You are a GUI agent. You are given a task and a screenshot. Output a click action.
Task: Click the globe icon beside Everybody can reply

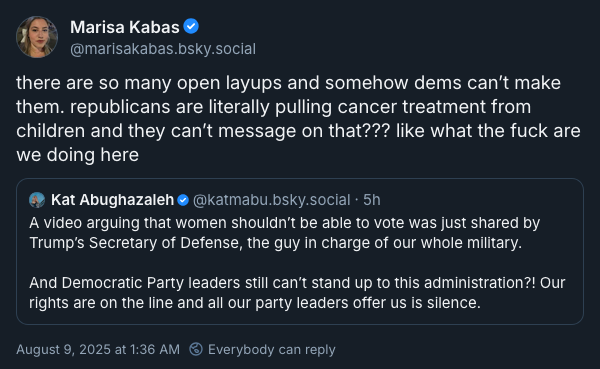click(196, 349)
